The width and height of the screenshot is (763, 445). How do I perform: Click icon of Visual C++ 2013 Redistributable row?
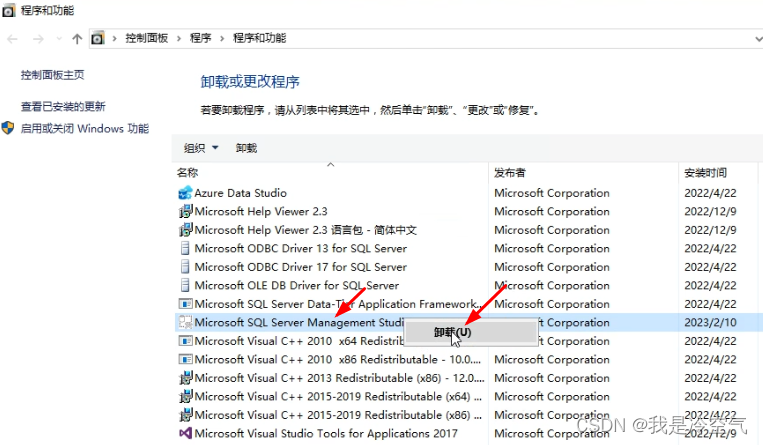(x=185, y=378)
